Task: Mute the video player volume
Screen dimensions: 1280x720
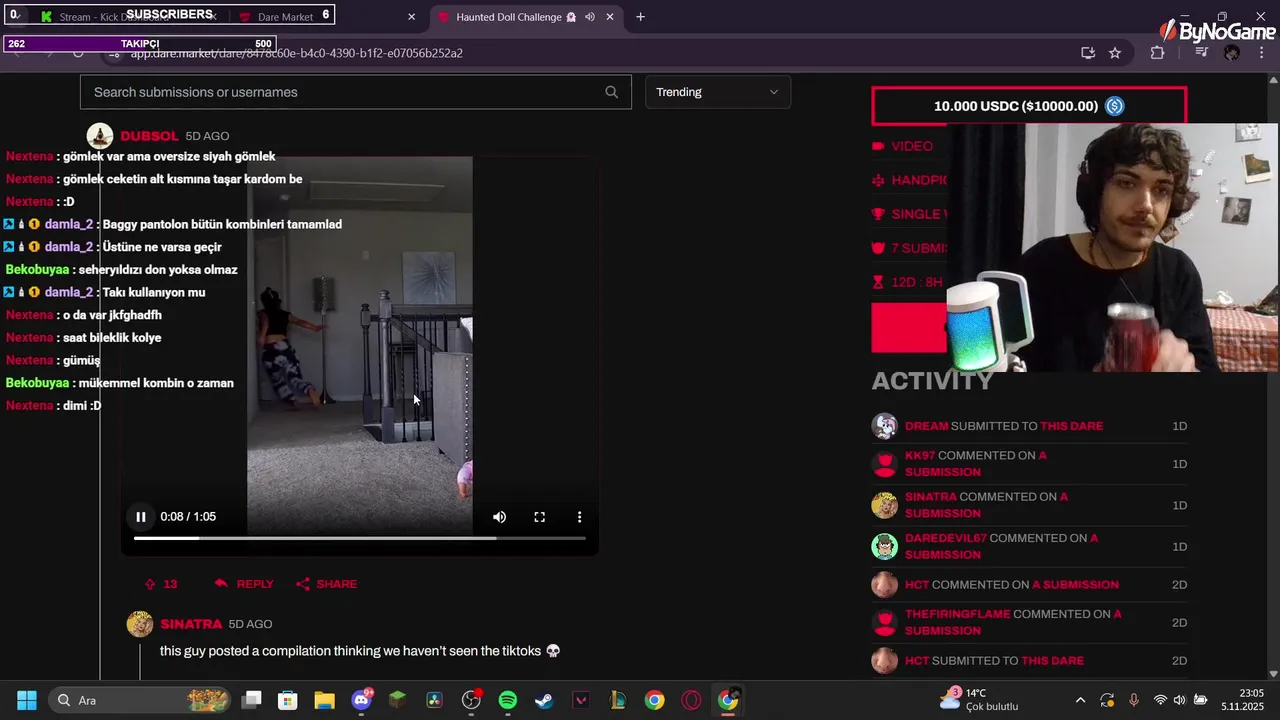Action: tap(499, 517)
